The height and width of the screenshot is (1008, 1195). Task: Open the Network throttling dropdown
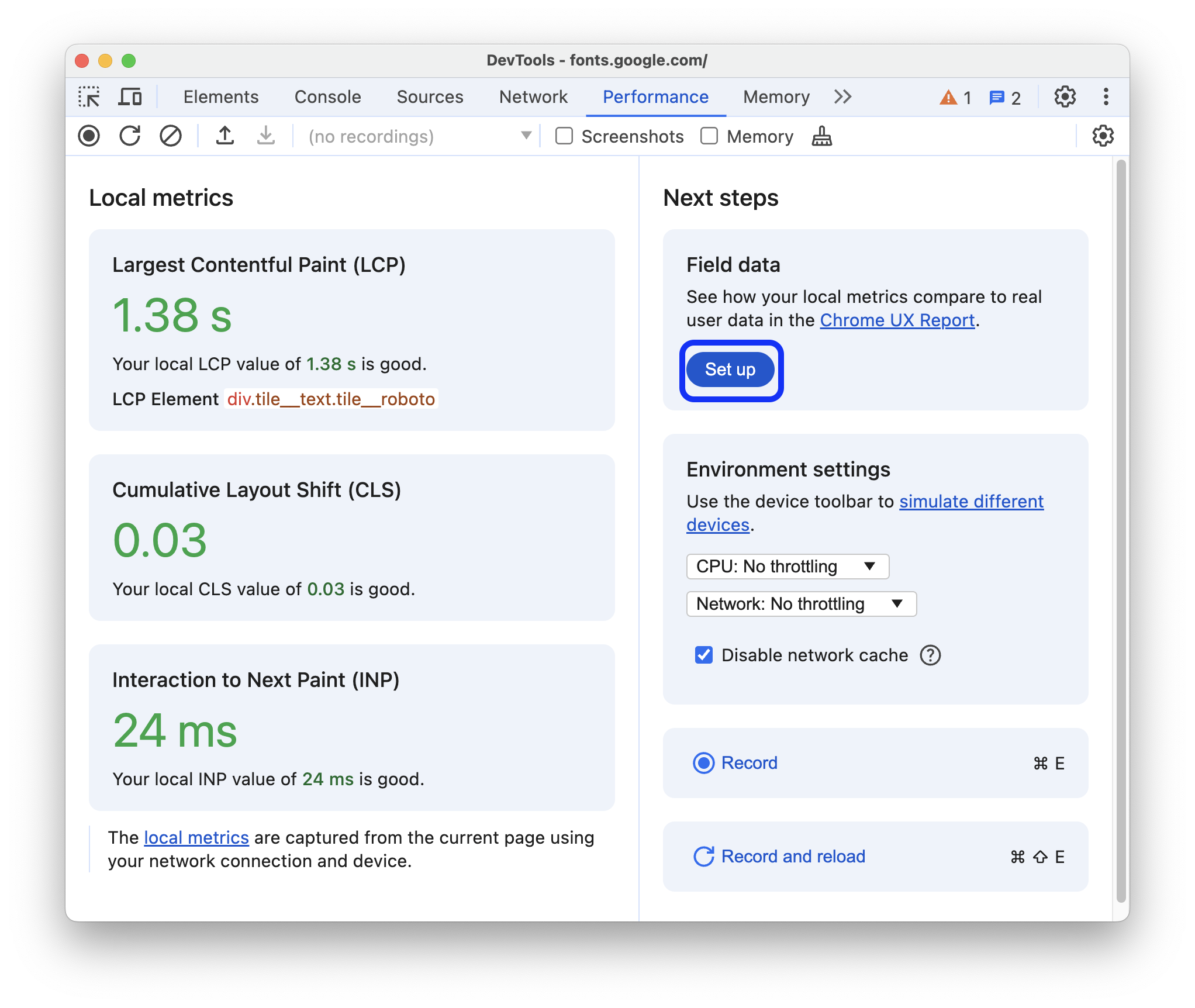[x=800, y=603]
